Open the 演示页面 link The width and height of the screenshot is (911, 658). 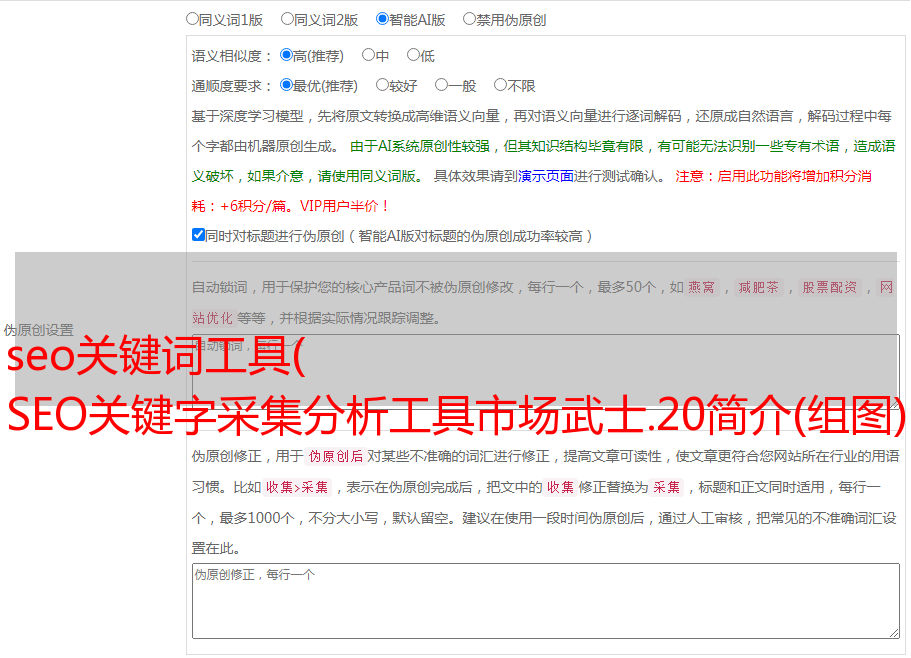[546, 176]
